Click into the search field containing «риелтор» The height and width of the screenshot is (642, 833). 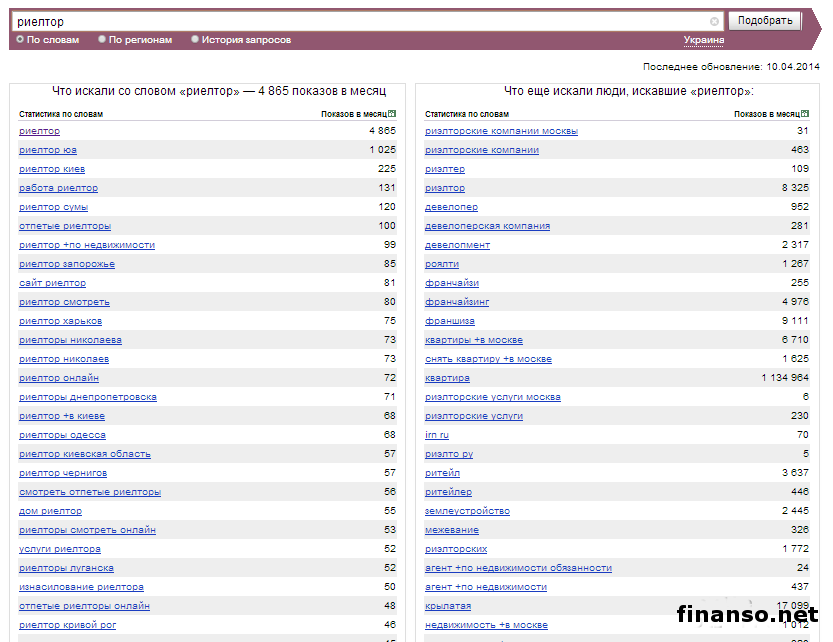click(x=360, y=21)
